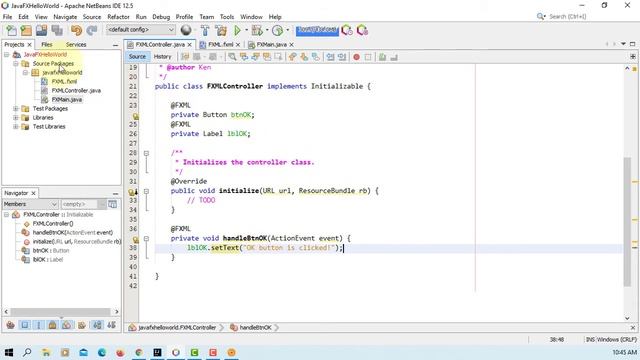
Task: Click the Find Next Occurrence editor icon
Action: (255, 57)
